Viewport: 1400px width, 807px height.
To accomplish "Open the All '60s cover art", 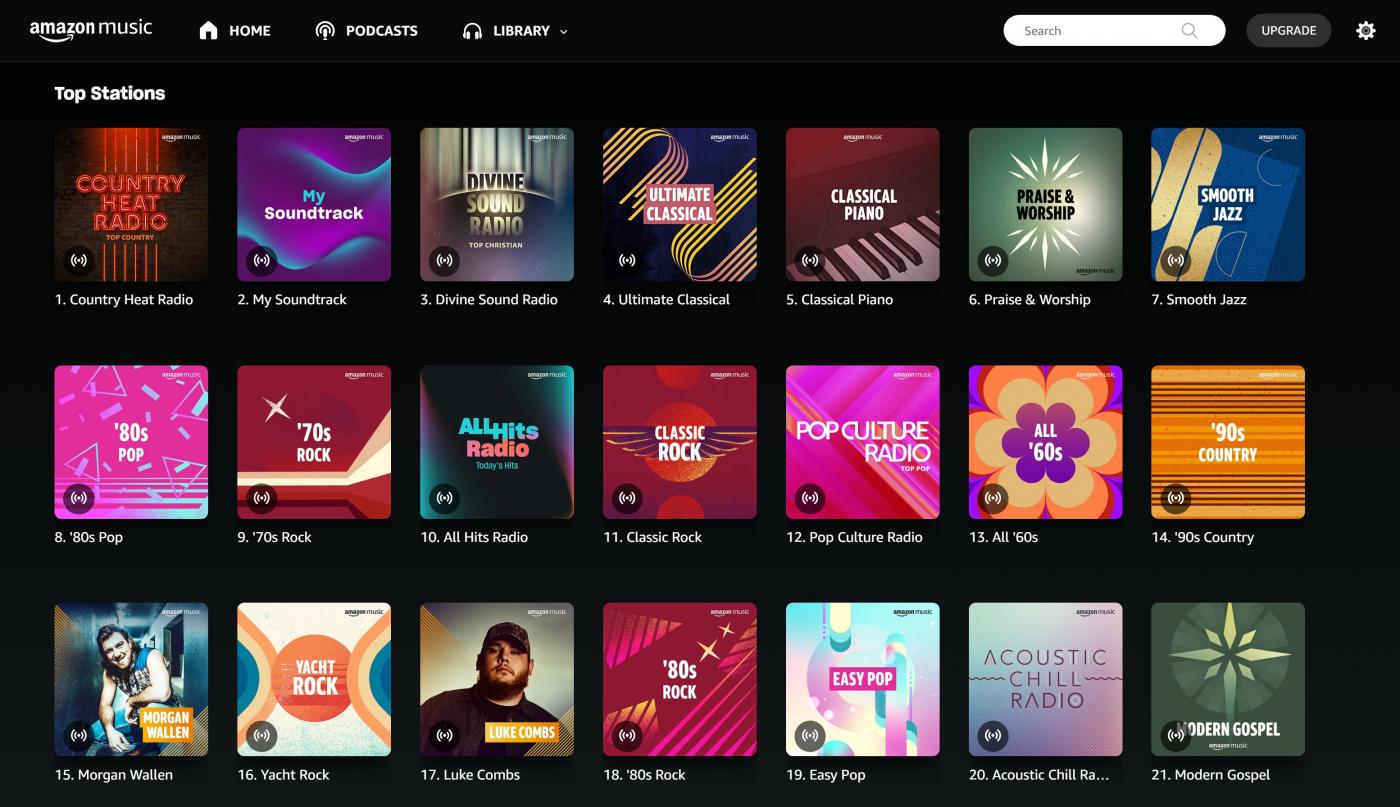I will point(1046,442).
